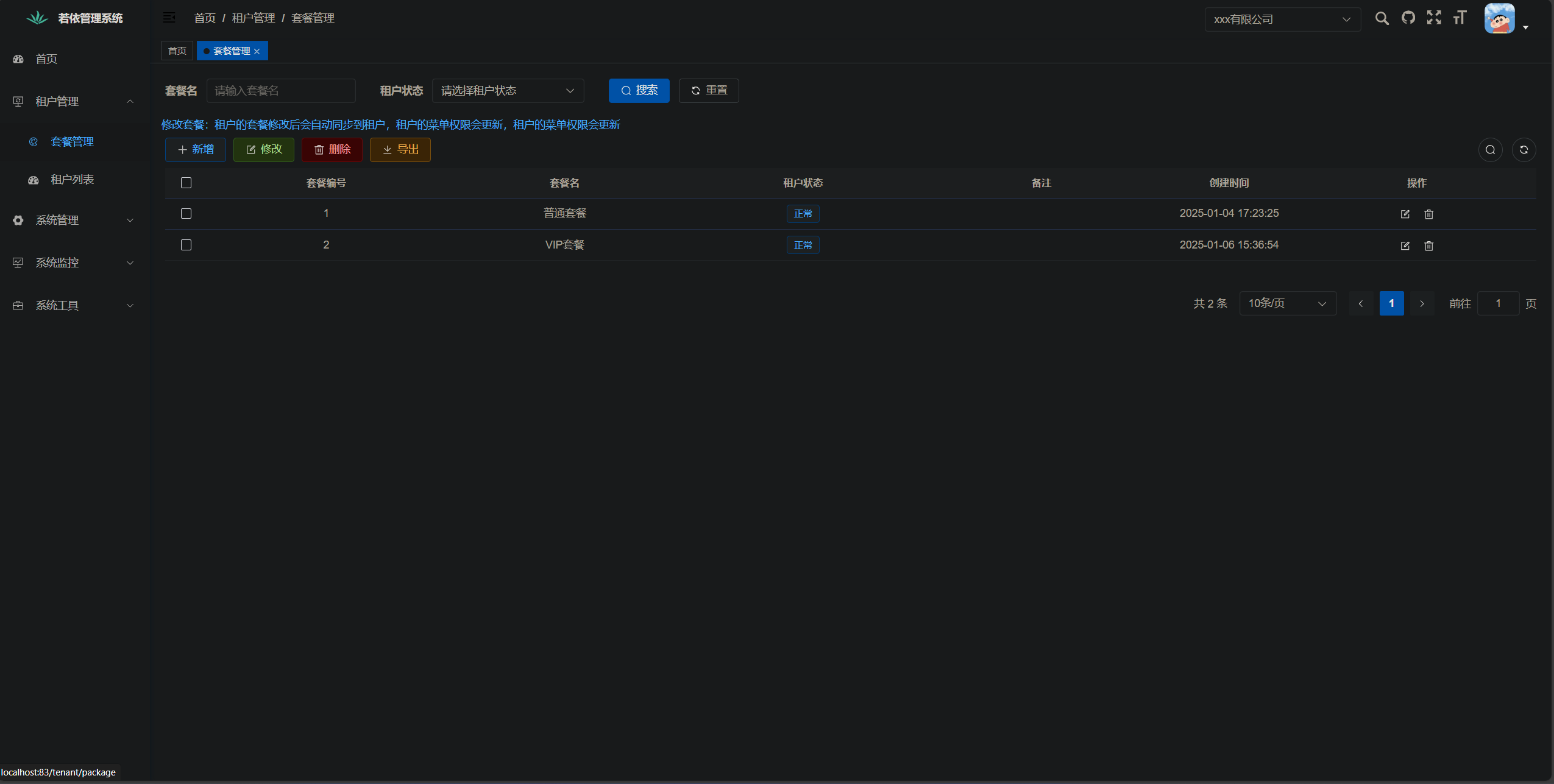
Task: Click the 创建时间 column header
Action: 1229,183
